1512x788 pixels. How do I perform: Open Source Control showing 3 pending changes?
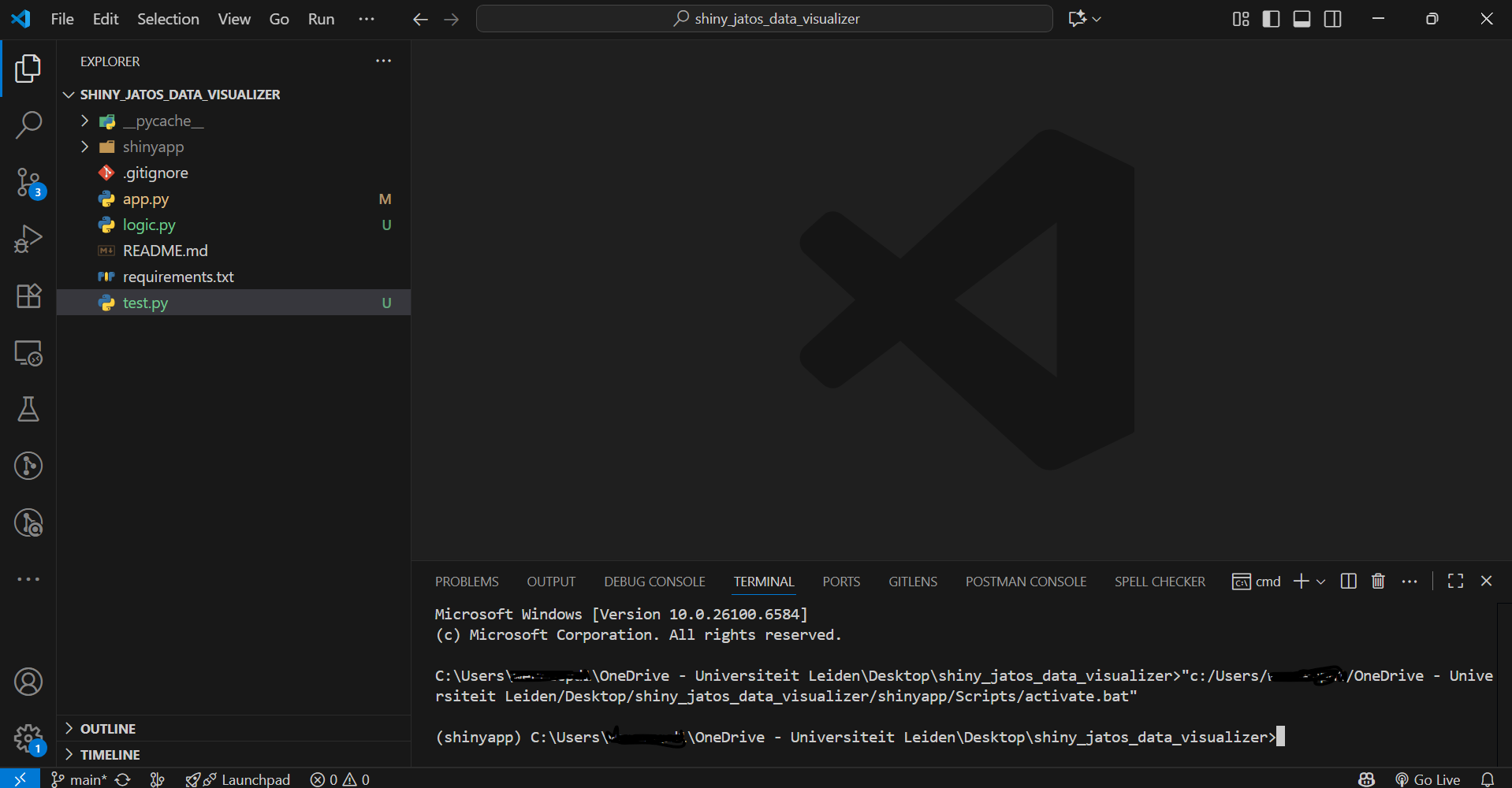[x=28, y=182]
